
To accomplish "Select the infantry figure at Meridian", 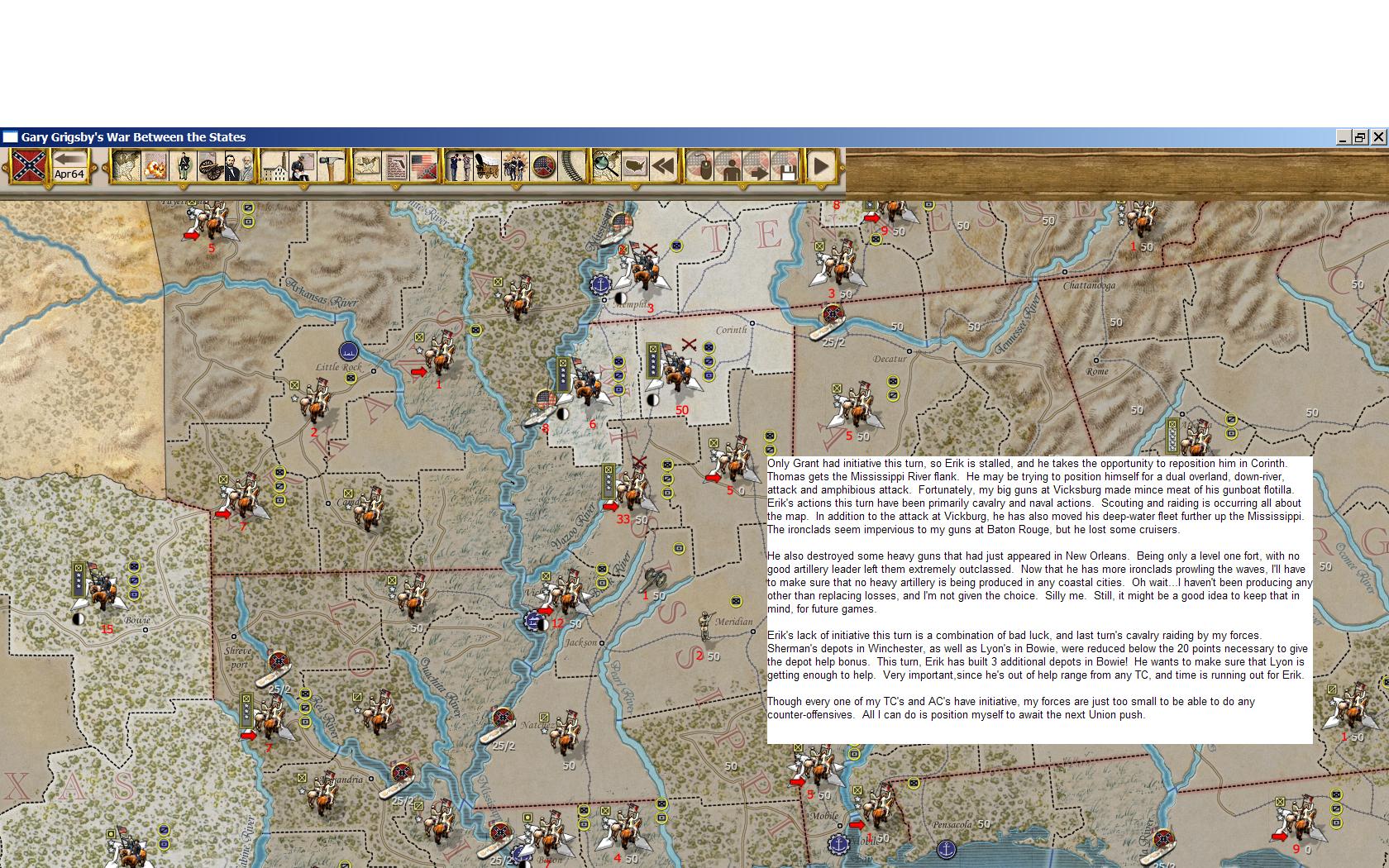I will point(705,626).
